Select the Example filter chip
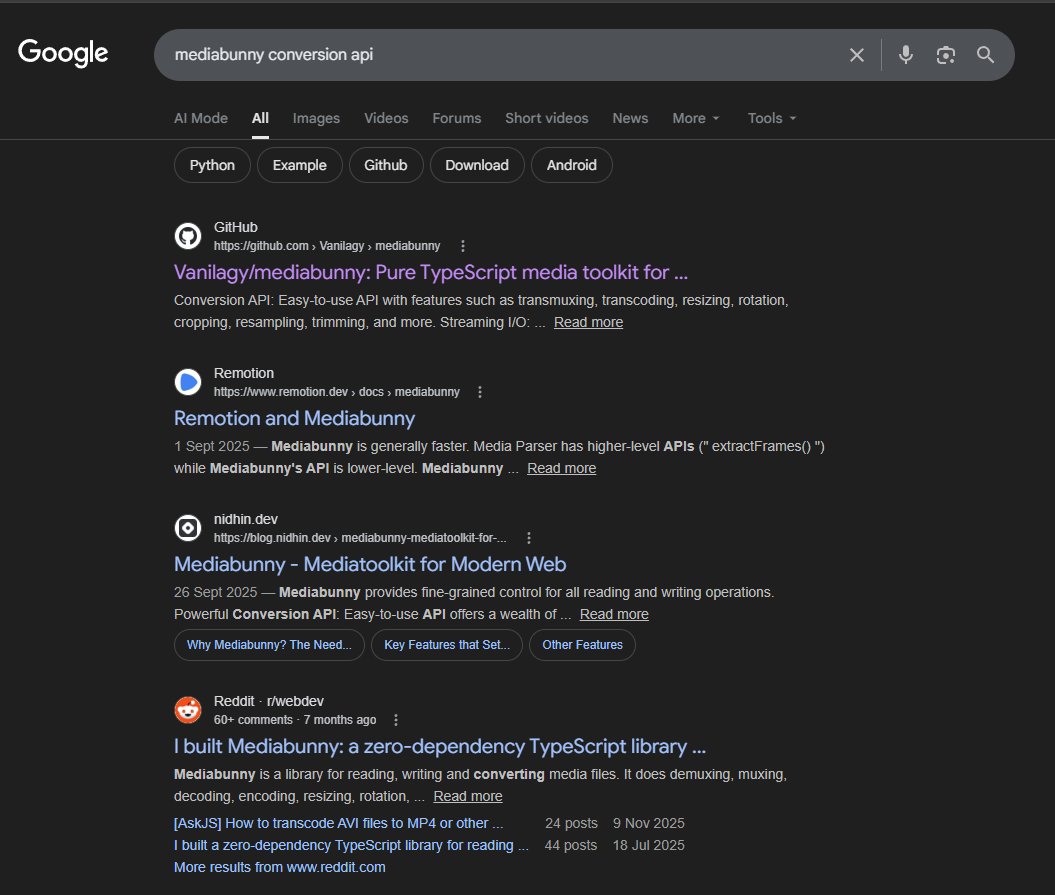1055x895 pixels. 299,166
